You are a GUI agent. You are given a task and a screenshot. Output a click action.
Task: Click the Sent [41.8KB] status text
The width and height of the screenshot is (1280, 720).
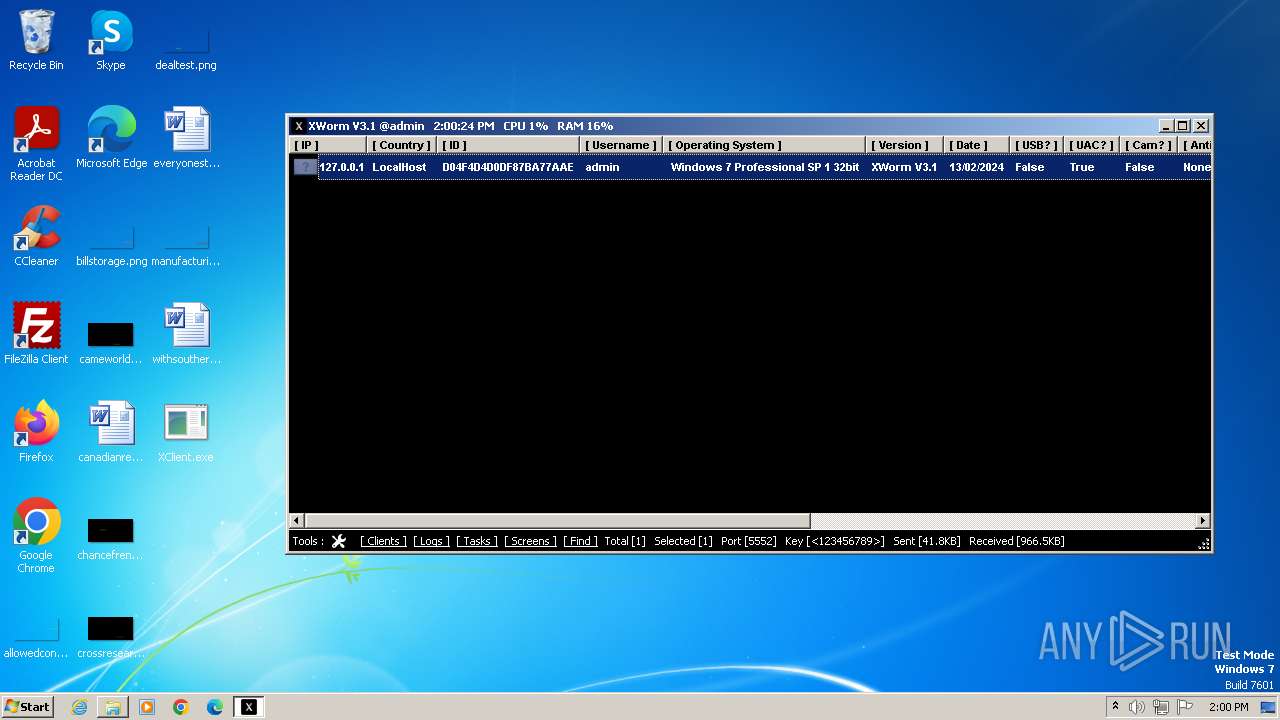[927, 541]
